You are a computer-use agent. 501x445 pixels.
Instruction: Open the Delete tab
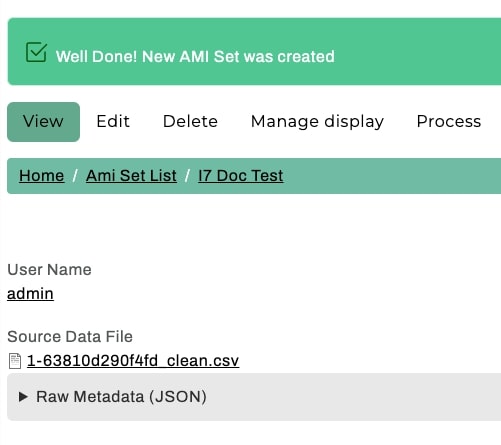coord(190,121)
